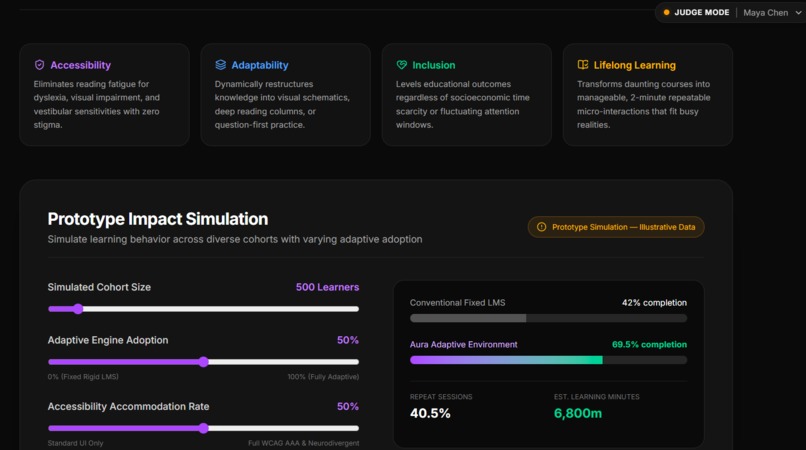Click the Standard UI Only label

(x=76, y=443)
